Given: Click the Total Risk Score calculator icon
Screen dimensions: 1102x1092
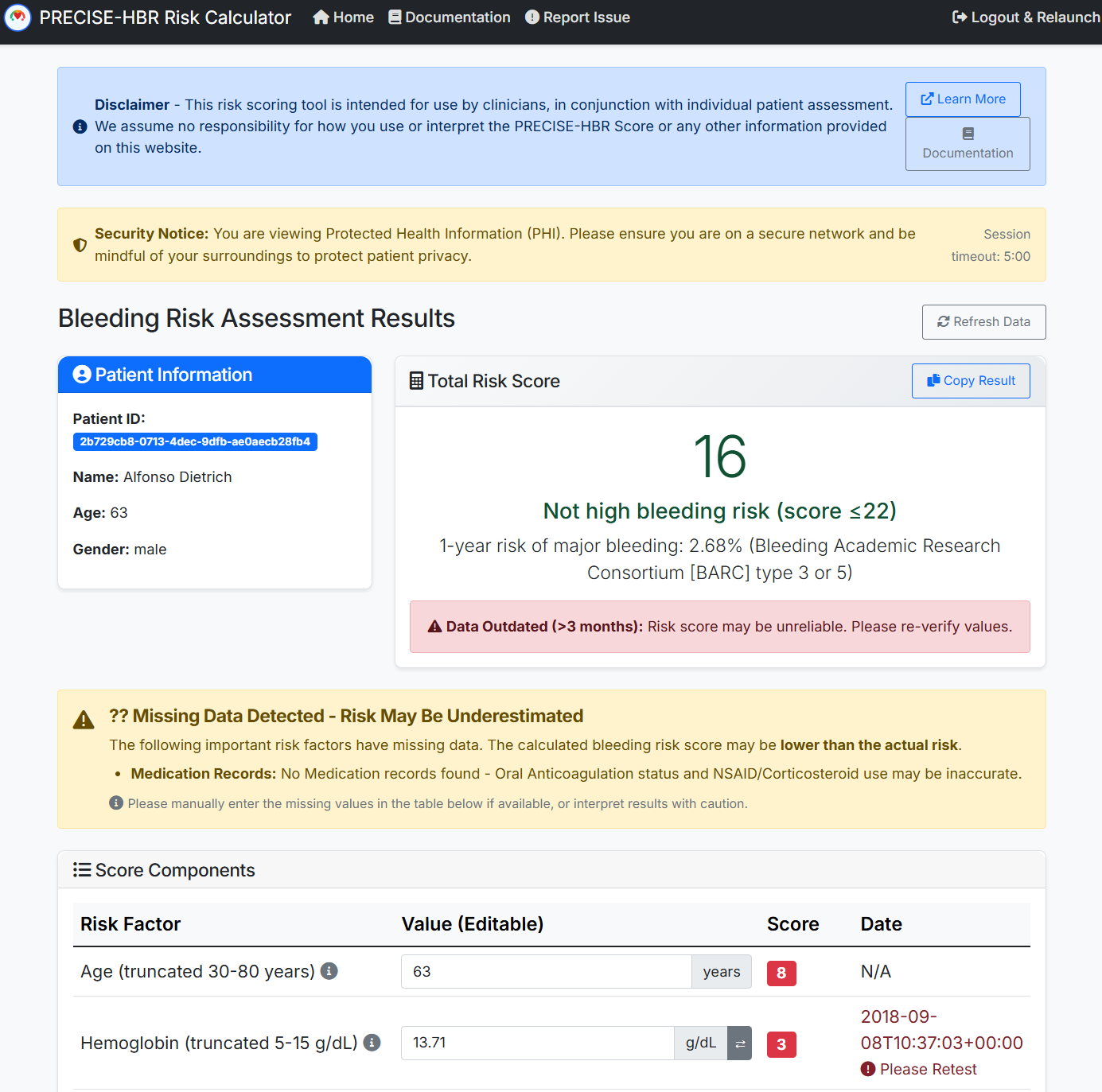Looking at the screenshot, I should (x=416, y=381).
